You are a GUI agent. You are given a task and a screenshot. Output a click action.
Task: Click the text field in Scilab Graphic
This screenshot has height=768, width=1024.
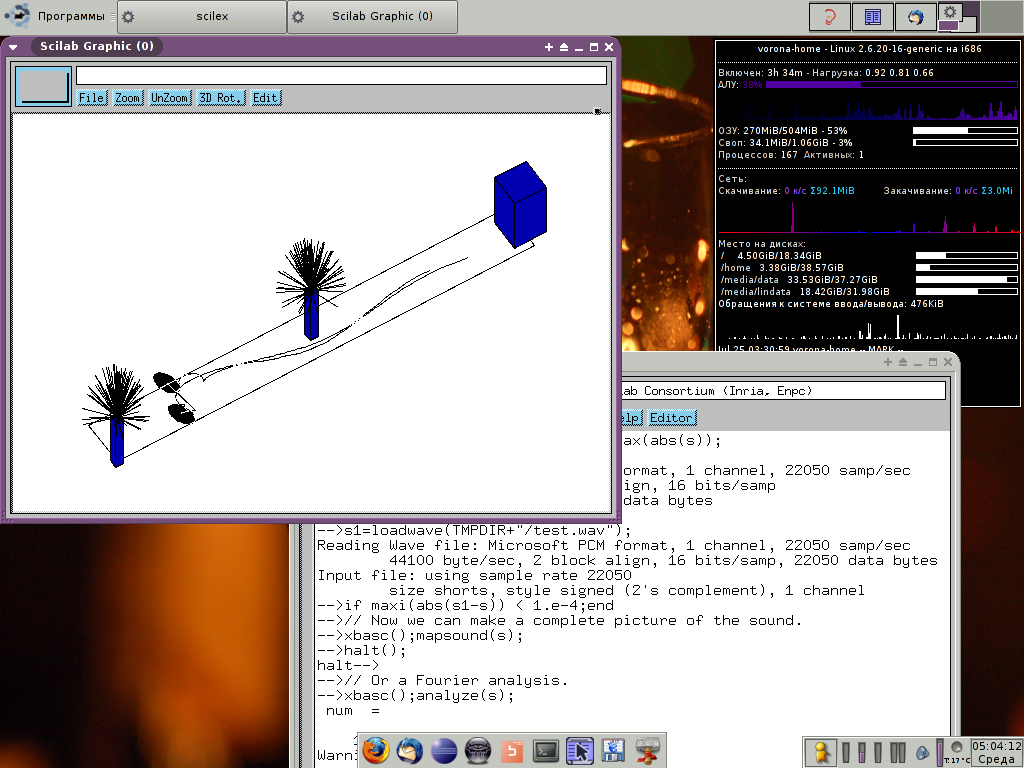[x=341, y=75]
